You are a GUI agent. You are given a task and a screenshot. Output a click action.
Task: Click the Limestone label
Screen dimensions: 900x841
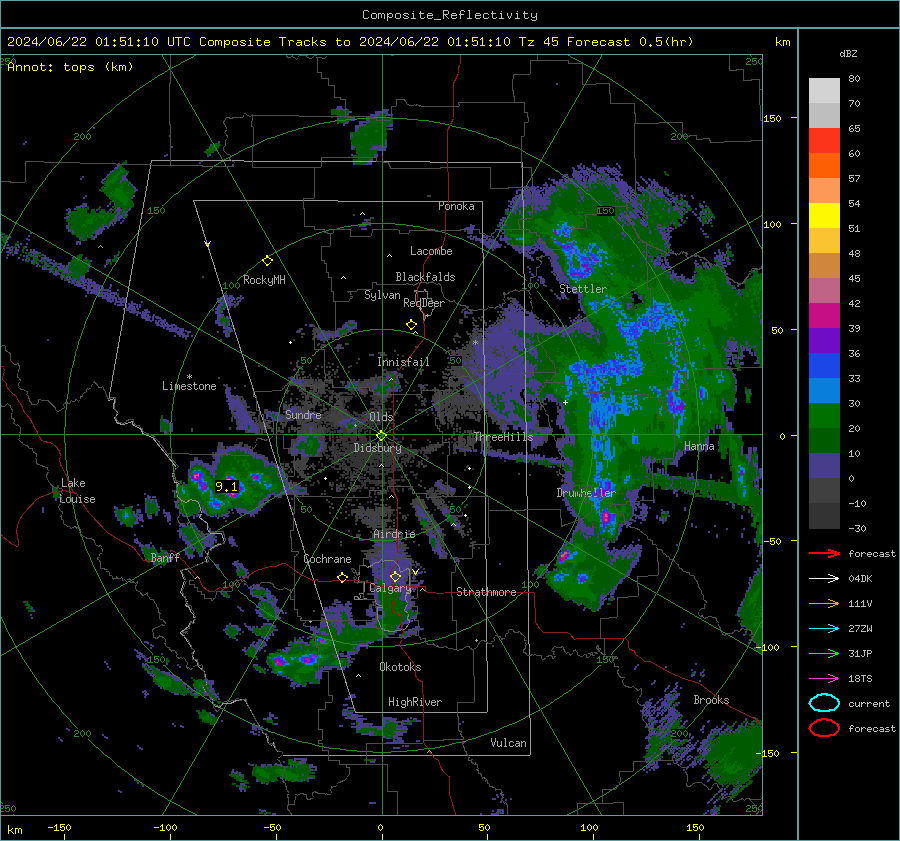coord(189,386)
